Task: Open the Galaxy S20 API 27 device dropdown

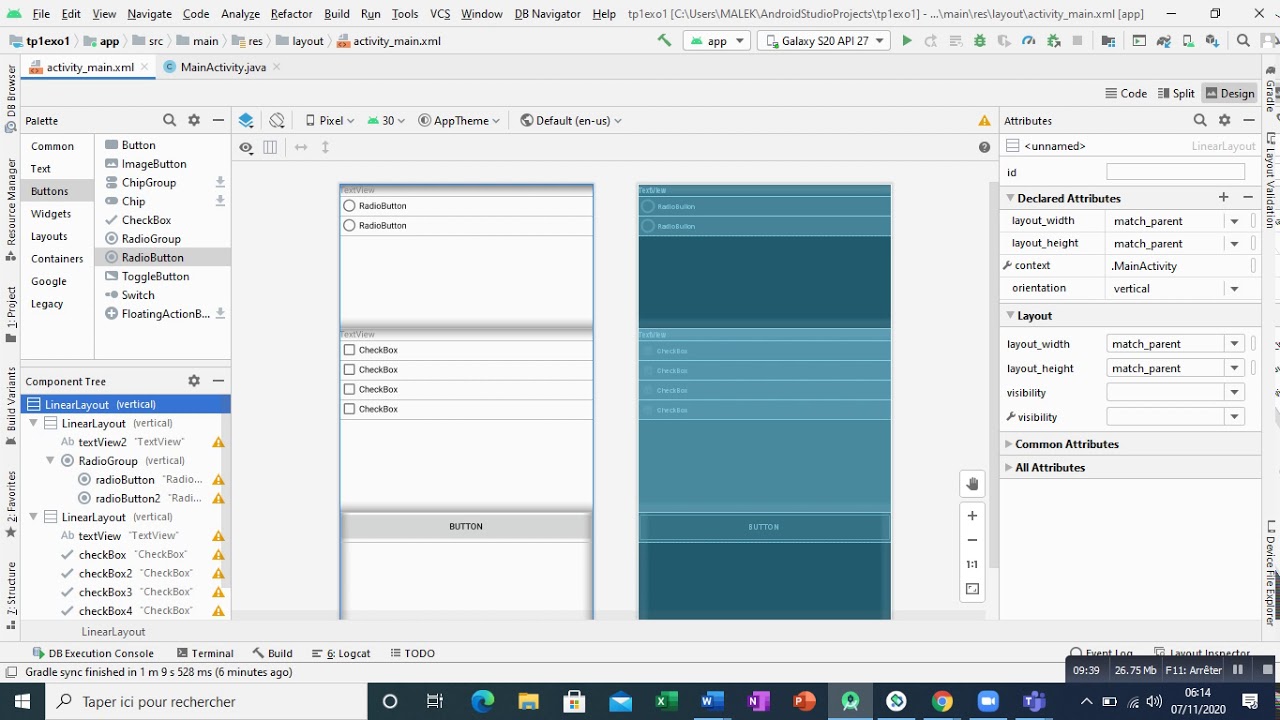Action: [x=823, y=41]
